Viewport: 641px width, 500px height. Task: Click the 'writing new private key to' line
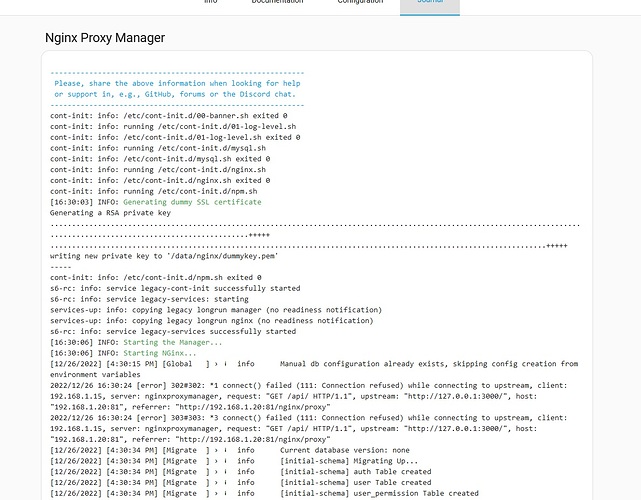tap(164, 256)
